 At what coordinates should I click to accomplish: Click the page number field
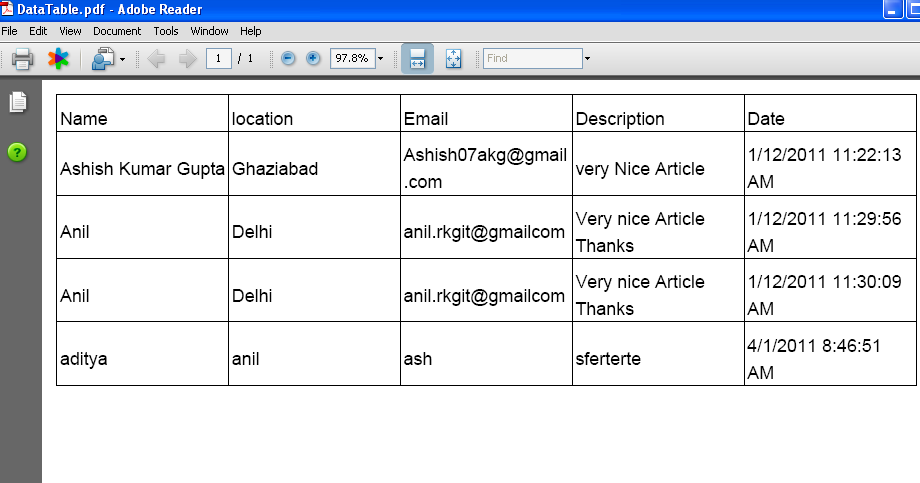pyautogui.click(x=218, y=58)
